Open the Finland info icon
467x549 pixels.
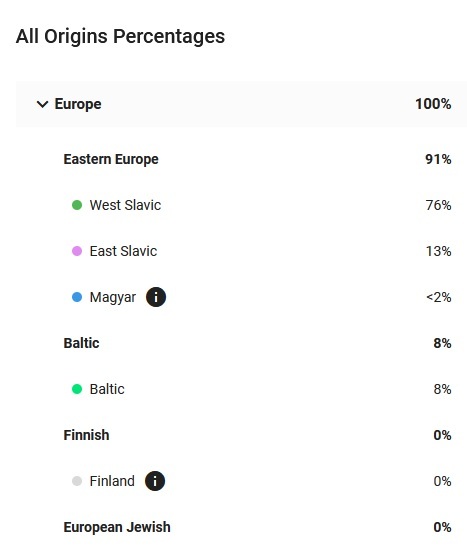coord(155,481)
